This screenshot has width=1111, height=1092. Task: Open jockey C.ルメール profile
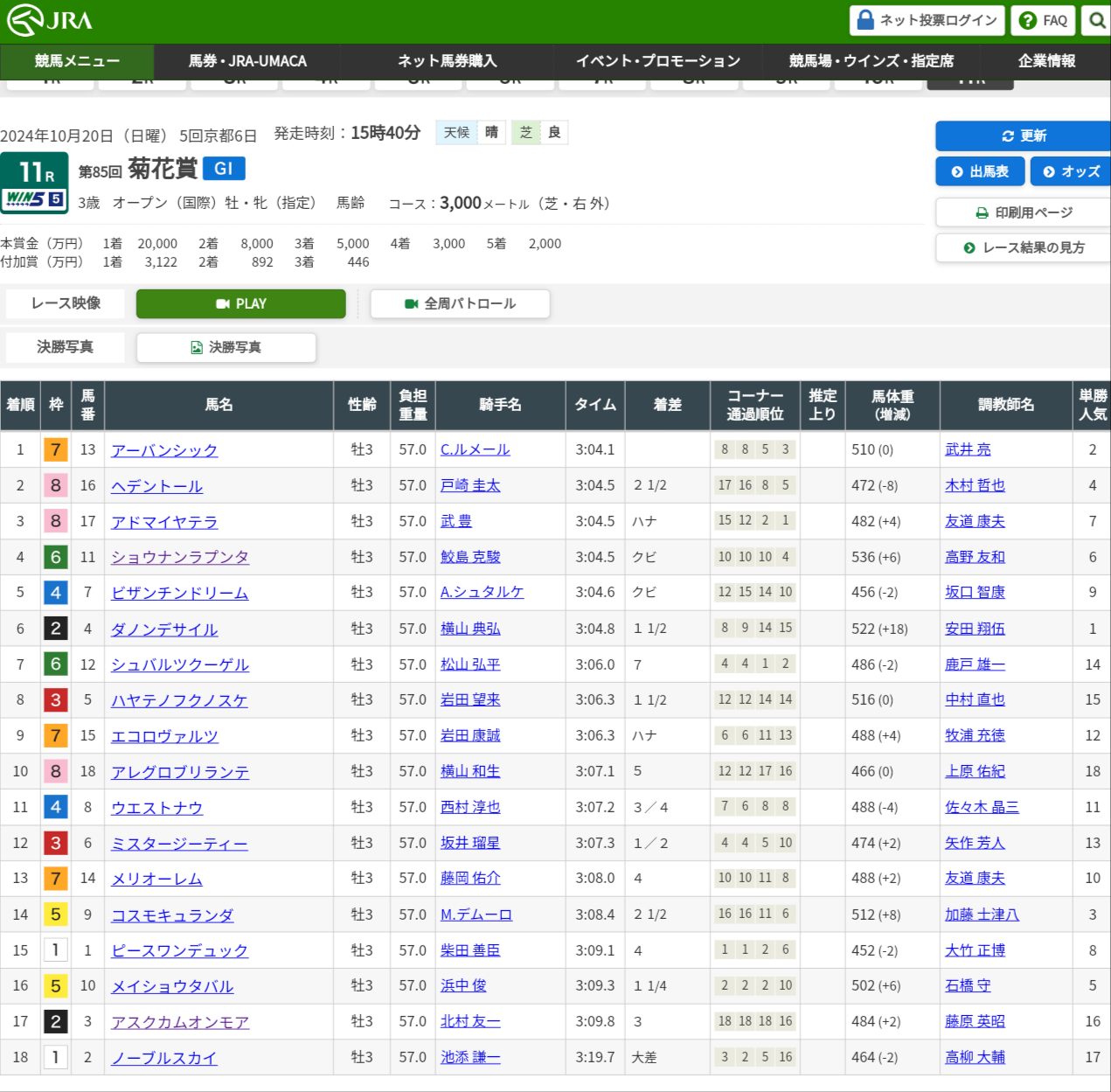[x=475, y=449]
